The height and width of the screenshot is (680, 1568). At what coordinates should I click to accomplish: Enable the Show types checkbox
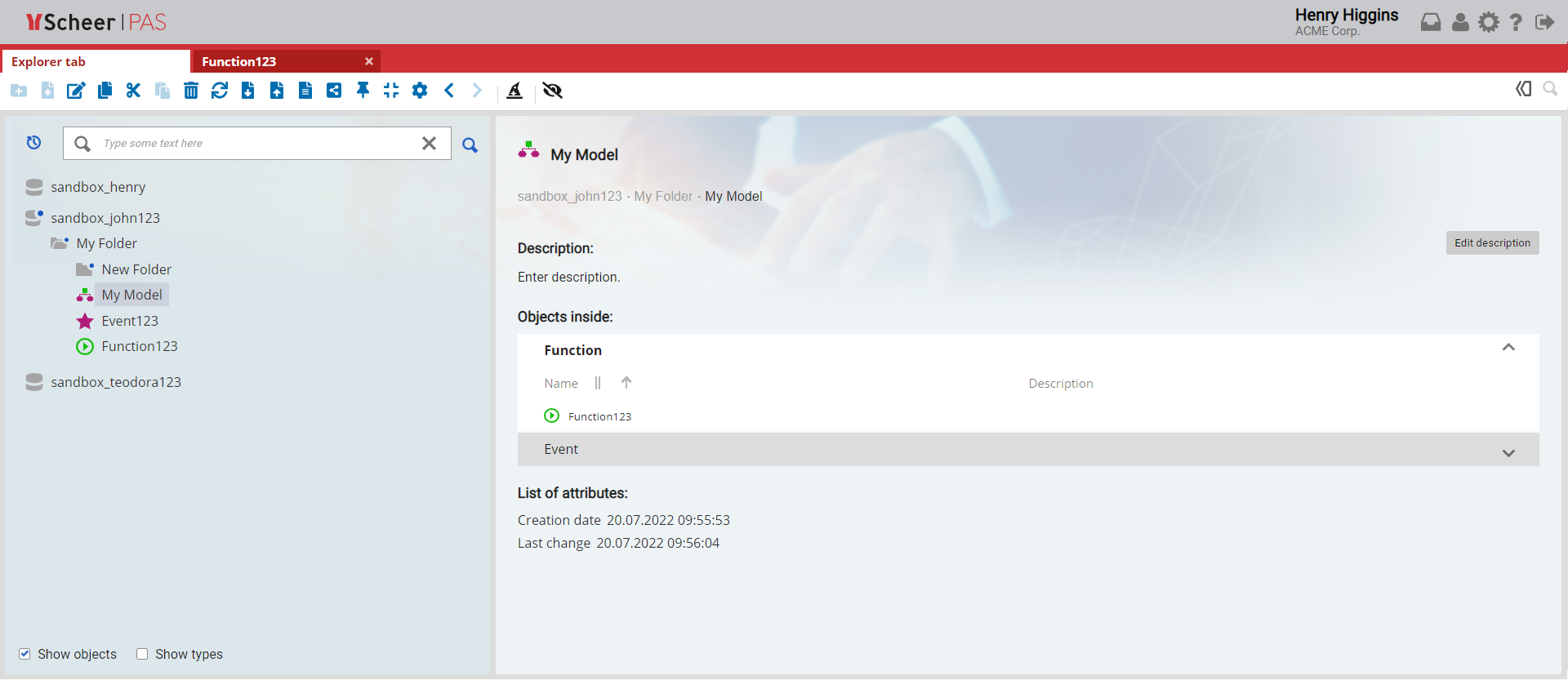click(x=142, y=654)
